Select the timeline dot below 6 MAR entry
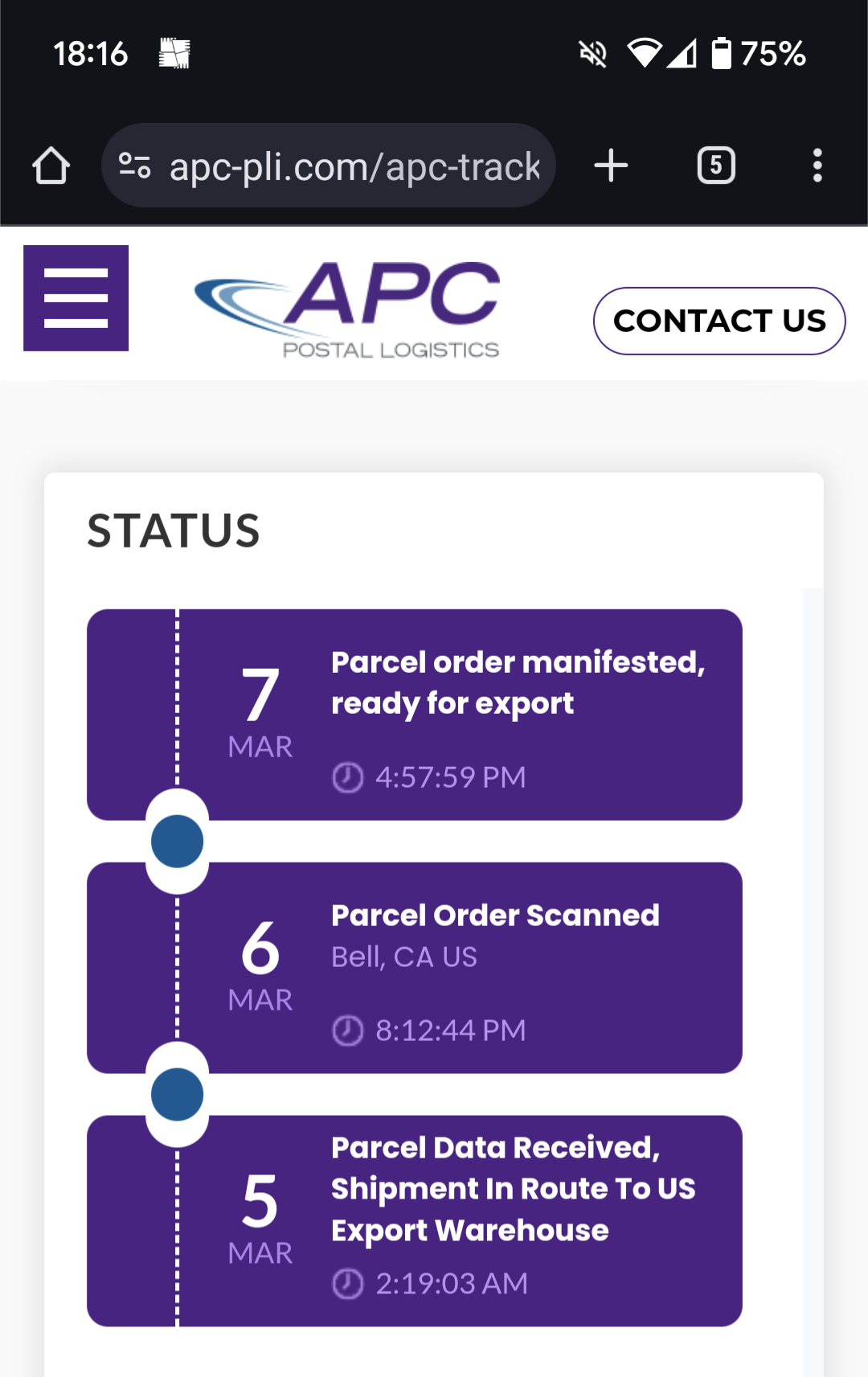The height and width of the screenshot is (1377, 868). tap(177, 1095)
